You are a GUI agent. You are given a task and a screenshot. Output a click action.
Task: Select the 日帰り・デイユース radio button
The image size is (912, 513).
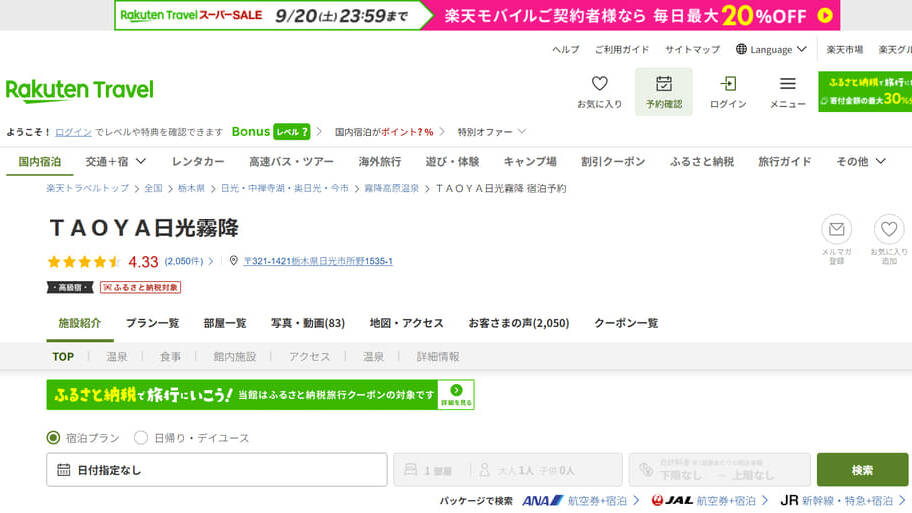tap(140, 437)
